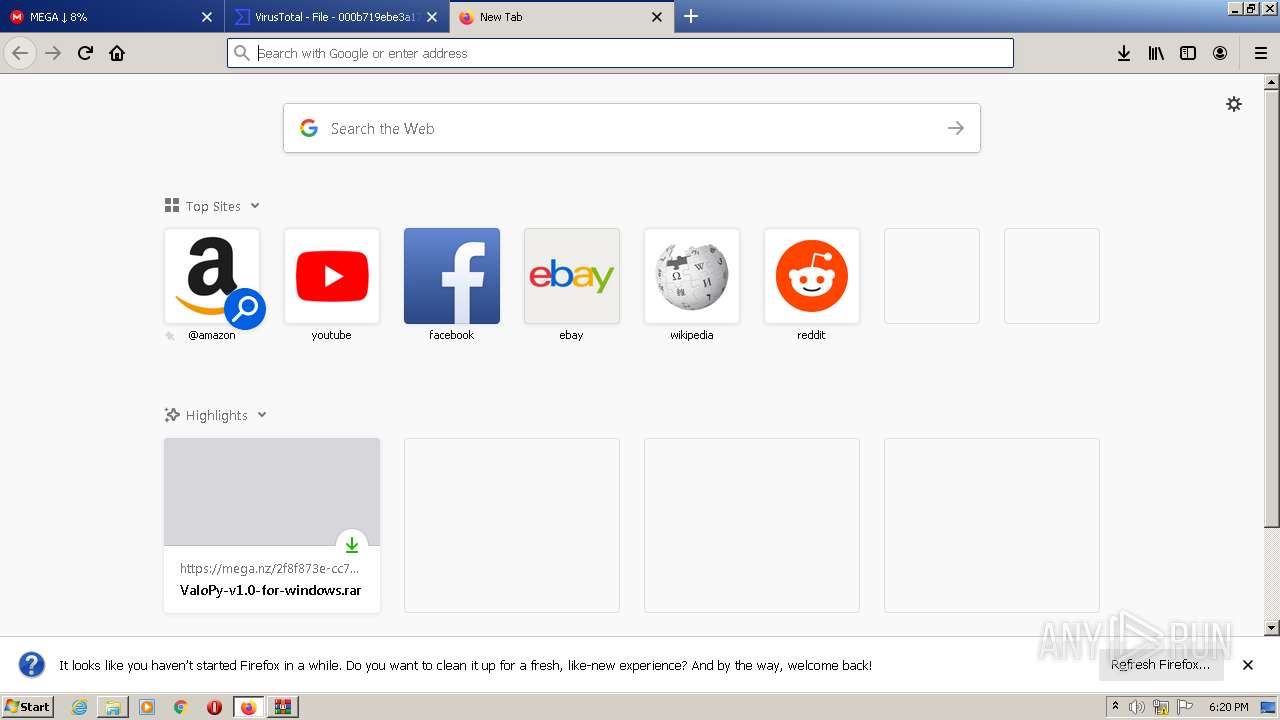Click the volume speaker tray icon

click(x=1137, y=707)
